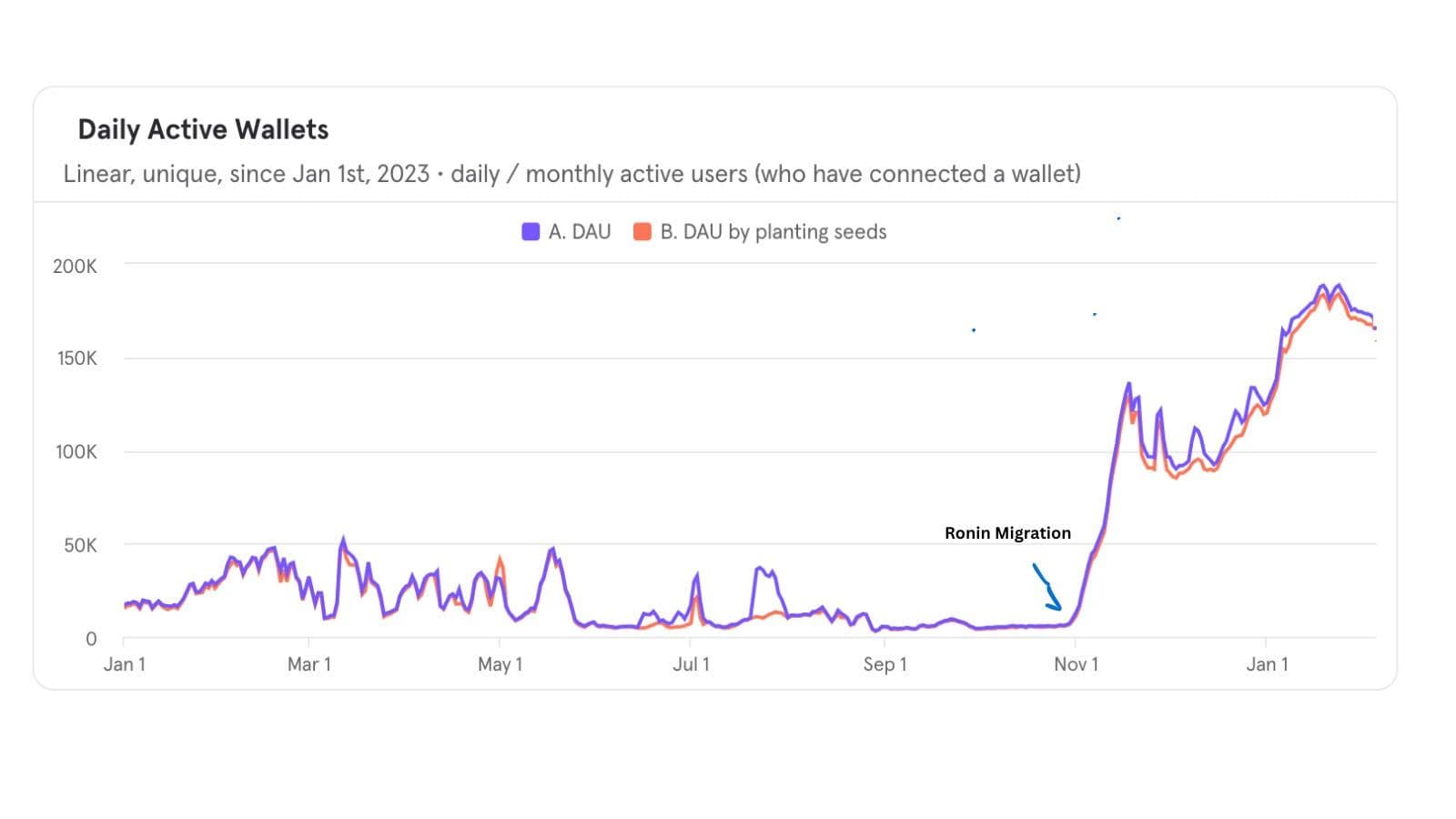Click the '50K' y-axis label

[x=80, y=546]
